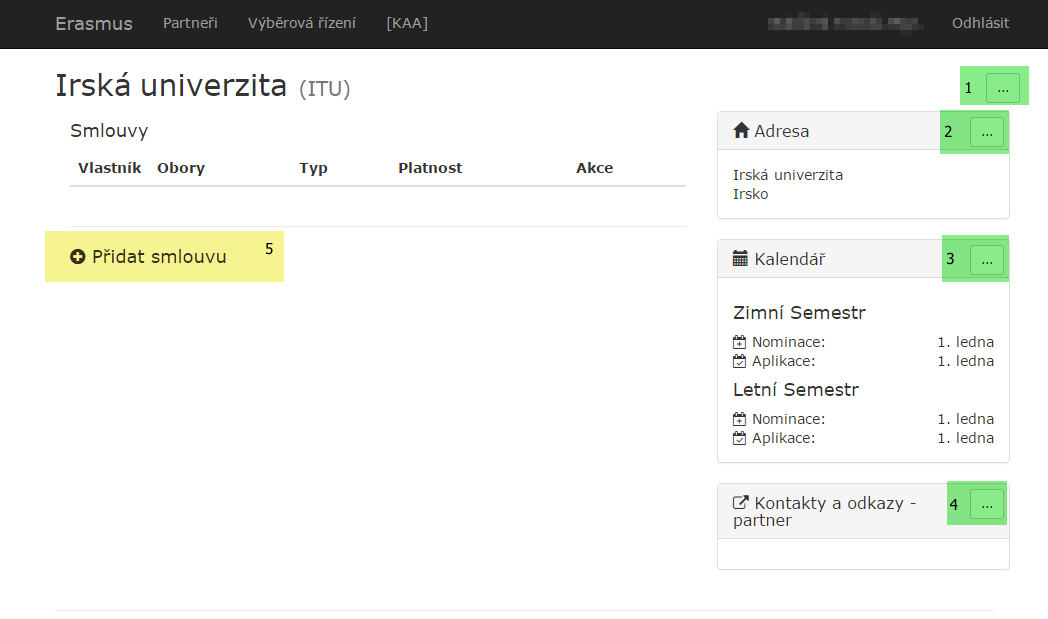
Task: Click summer semester Aplikace calendar-check icon
Action: [740, 438]
